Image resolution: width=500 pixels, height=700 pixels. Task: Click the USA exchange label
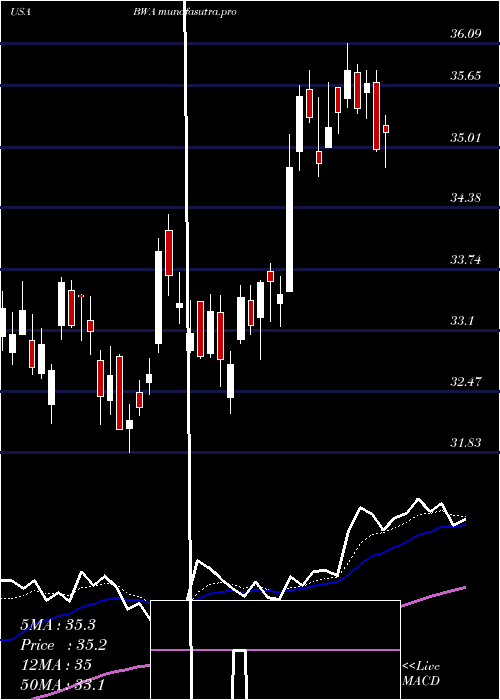click(x=20, y=12)
